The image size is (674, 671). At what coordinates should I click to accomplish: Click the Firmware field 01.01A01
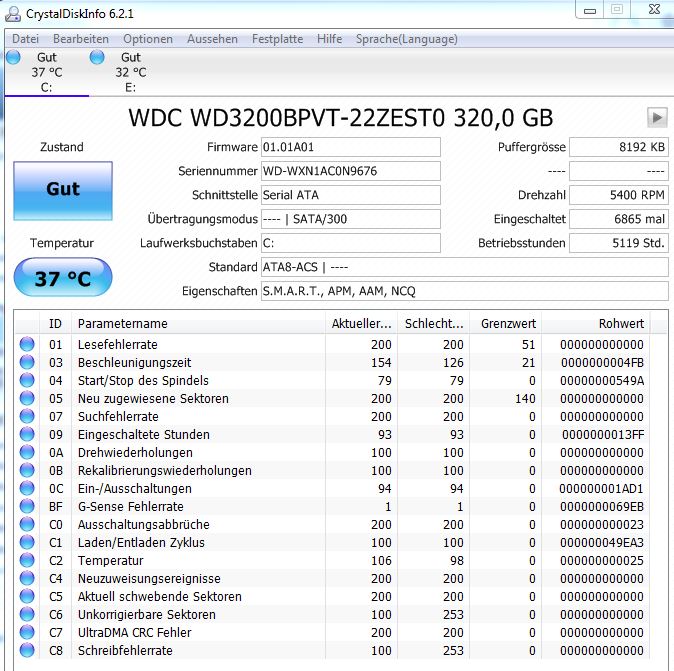[351, 147]
